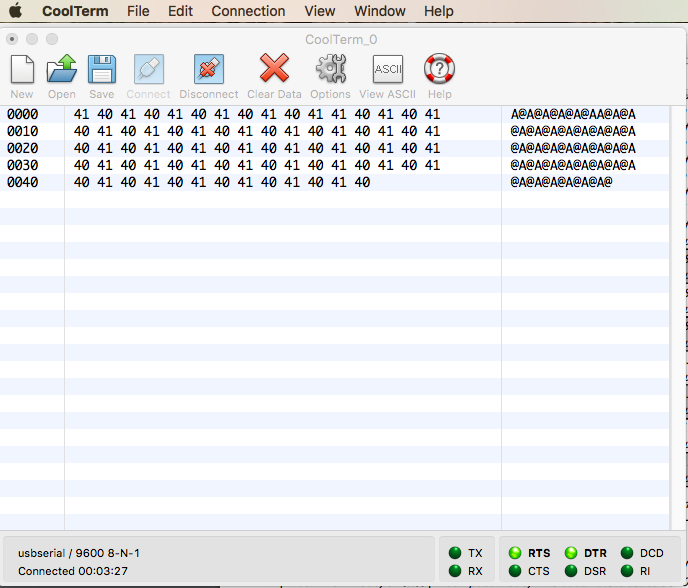Click the Options toolbar label

pyautogui.click(x=330, y=94)
